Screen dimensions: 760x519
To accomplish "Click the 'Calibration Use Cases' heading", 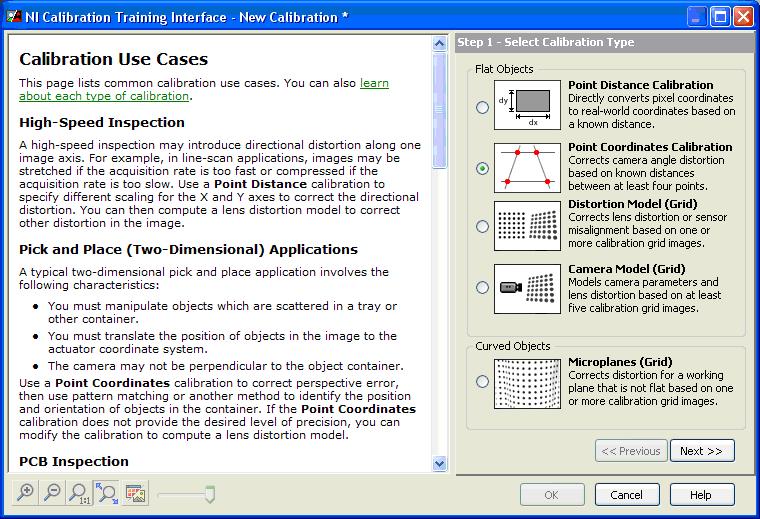I will [x=113, y=59].
